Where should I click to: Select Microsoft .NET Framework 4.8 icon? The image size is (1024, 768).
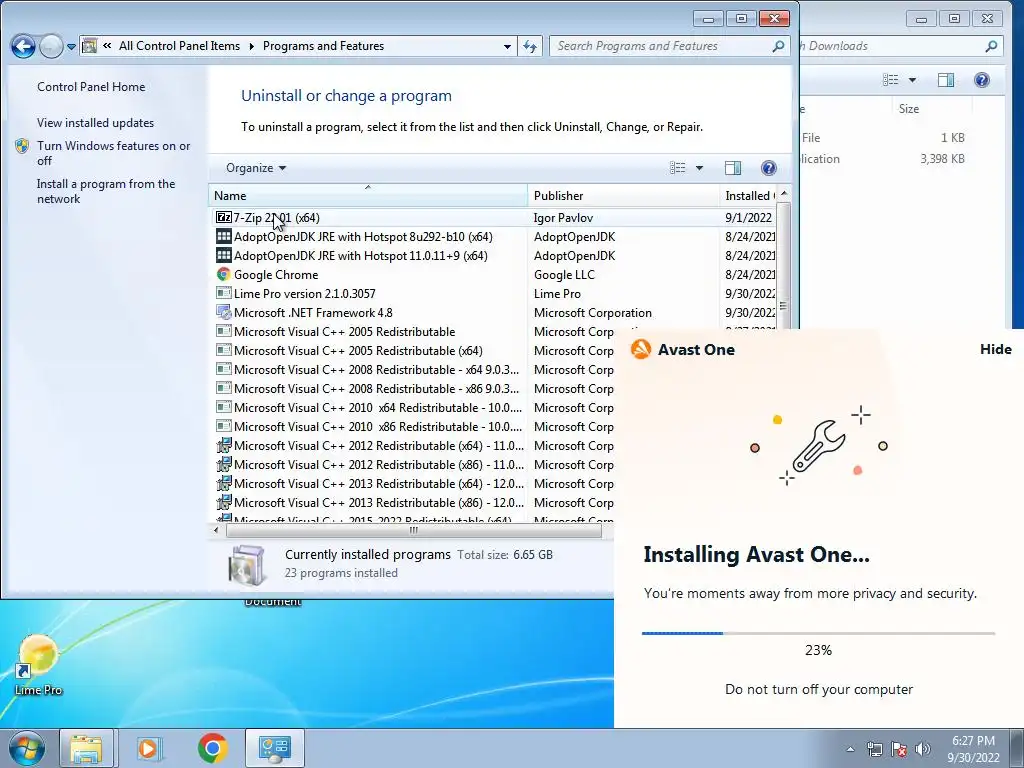click(x=223, y=312)
